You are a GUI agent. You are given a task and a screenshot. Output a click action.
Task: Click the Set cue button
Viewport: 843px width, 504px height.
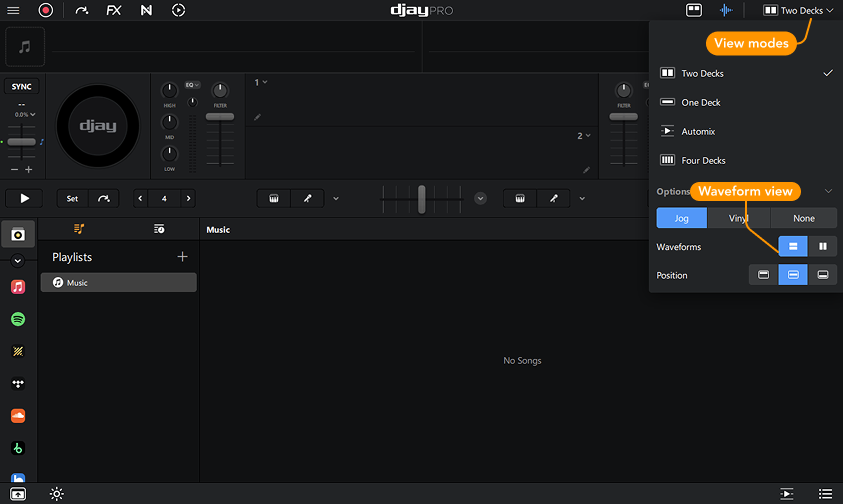[73, 198]
